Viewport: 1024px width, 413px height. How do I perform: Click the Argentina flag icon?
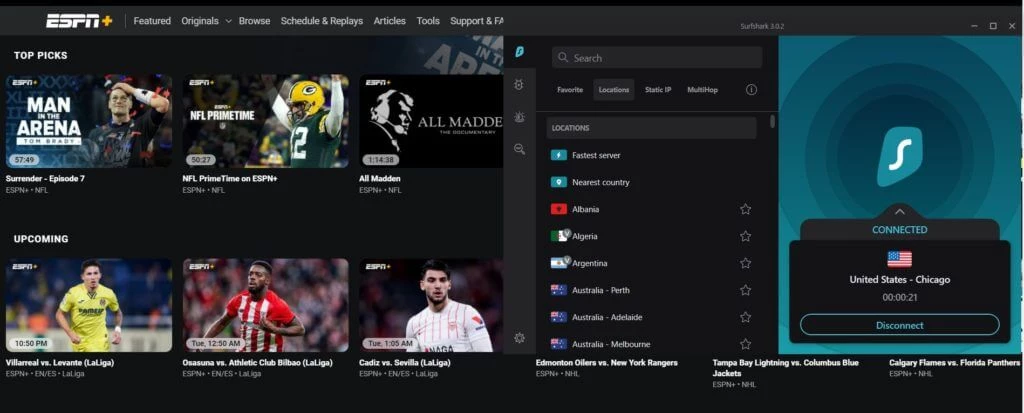click(560, 263)
